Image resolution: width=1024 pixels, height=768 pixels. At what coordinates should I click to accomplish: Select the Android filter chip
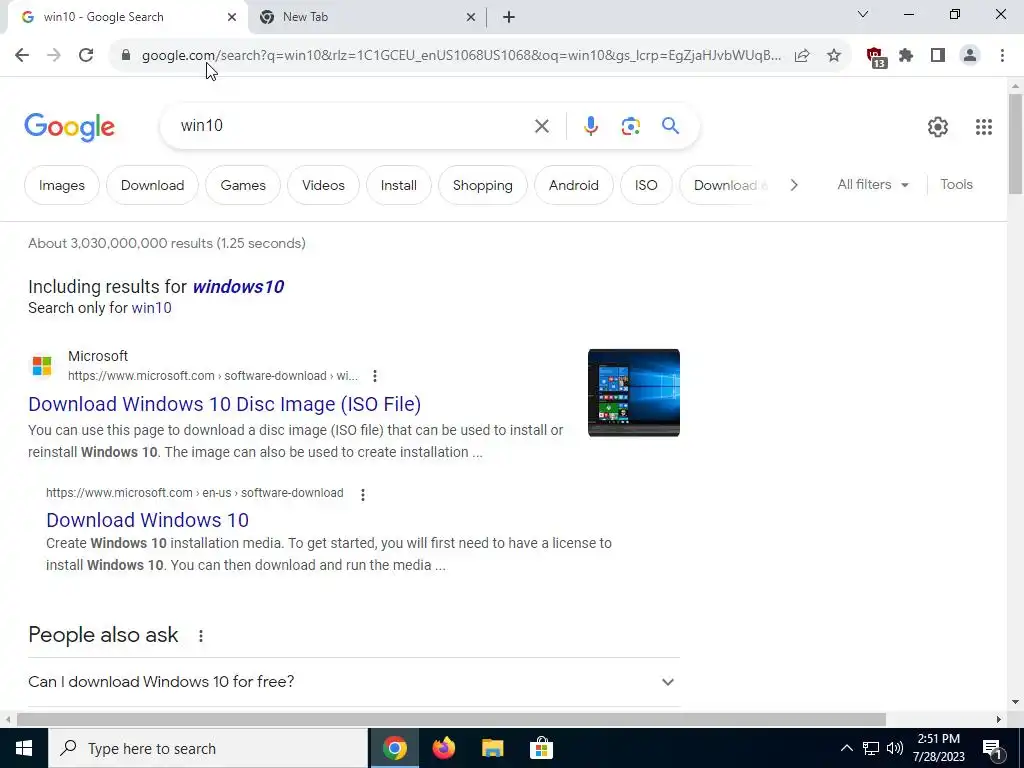(x=573, y=185)
